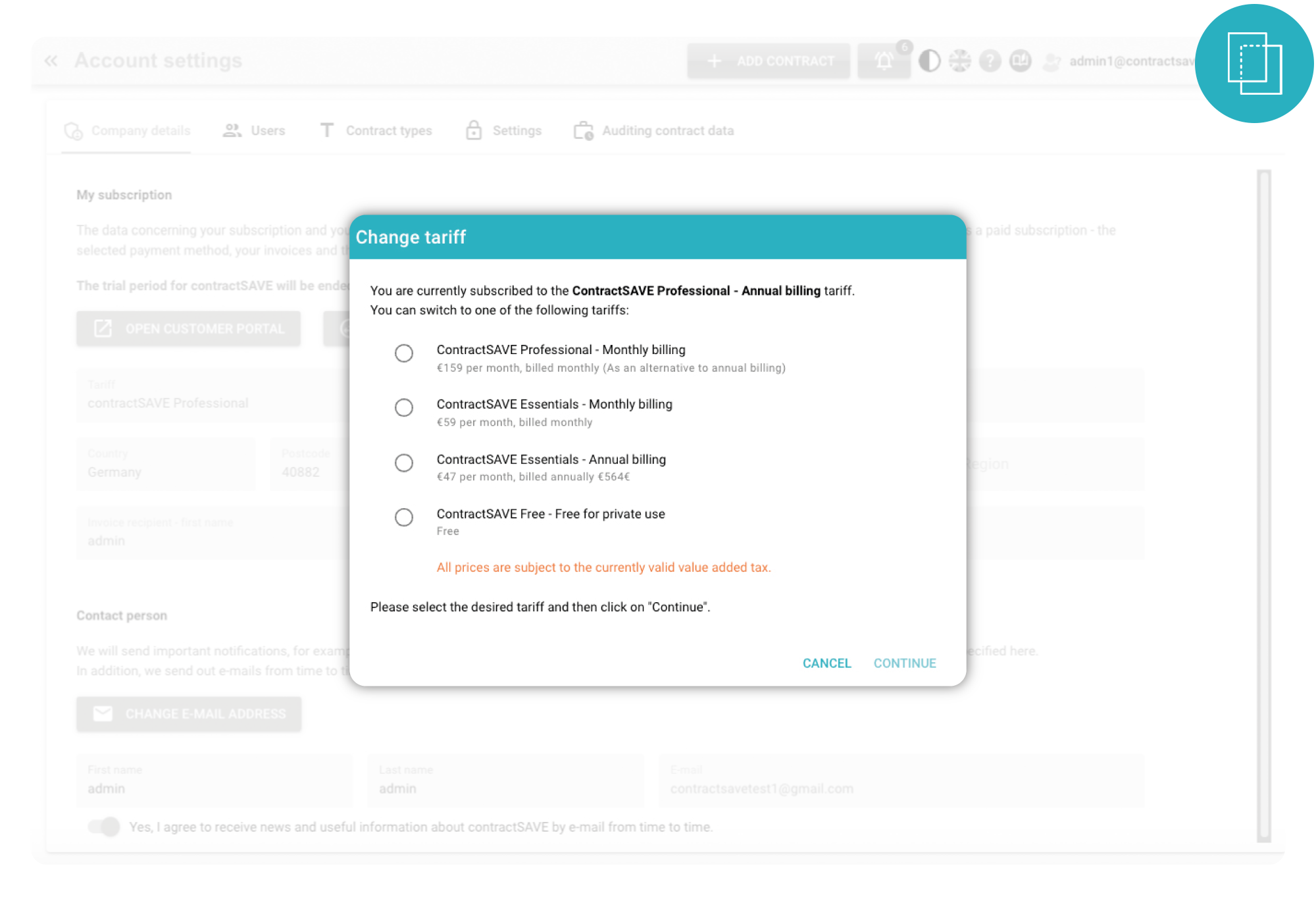Image resolution: width=1316 pixels, height=901 pixels.
Task: Click the CONTINUE button
Action: pos(904,662)
